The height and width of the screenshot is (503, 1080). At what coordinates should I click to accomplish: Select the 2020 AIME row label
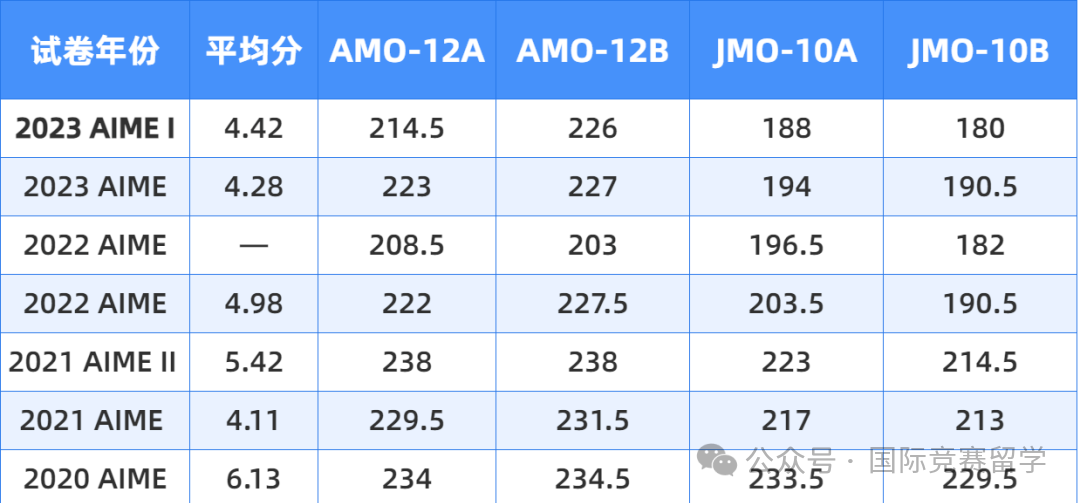[x=95, y=478]
